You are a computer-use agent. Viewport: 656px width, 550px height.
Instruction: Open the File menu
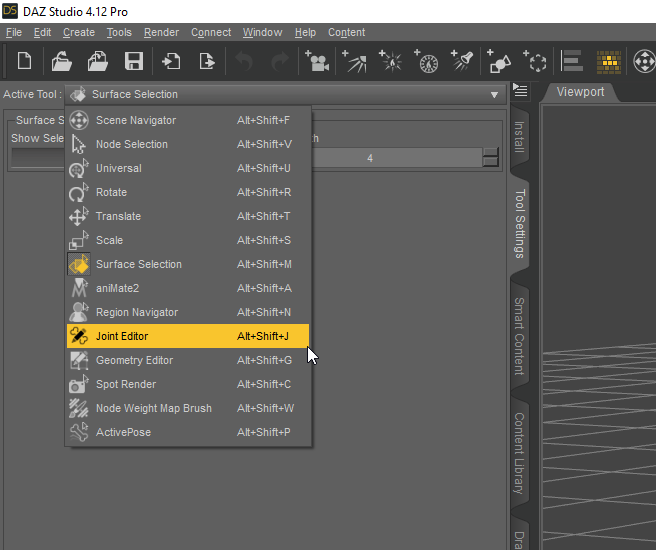tap(14, 32)
